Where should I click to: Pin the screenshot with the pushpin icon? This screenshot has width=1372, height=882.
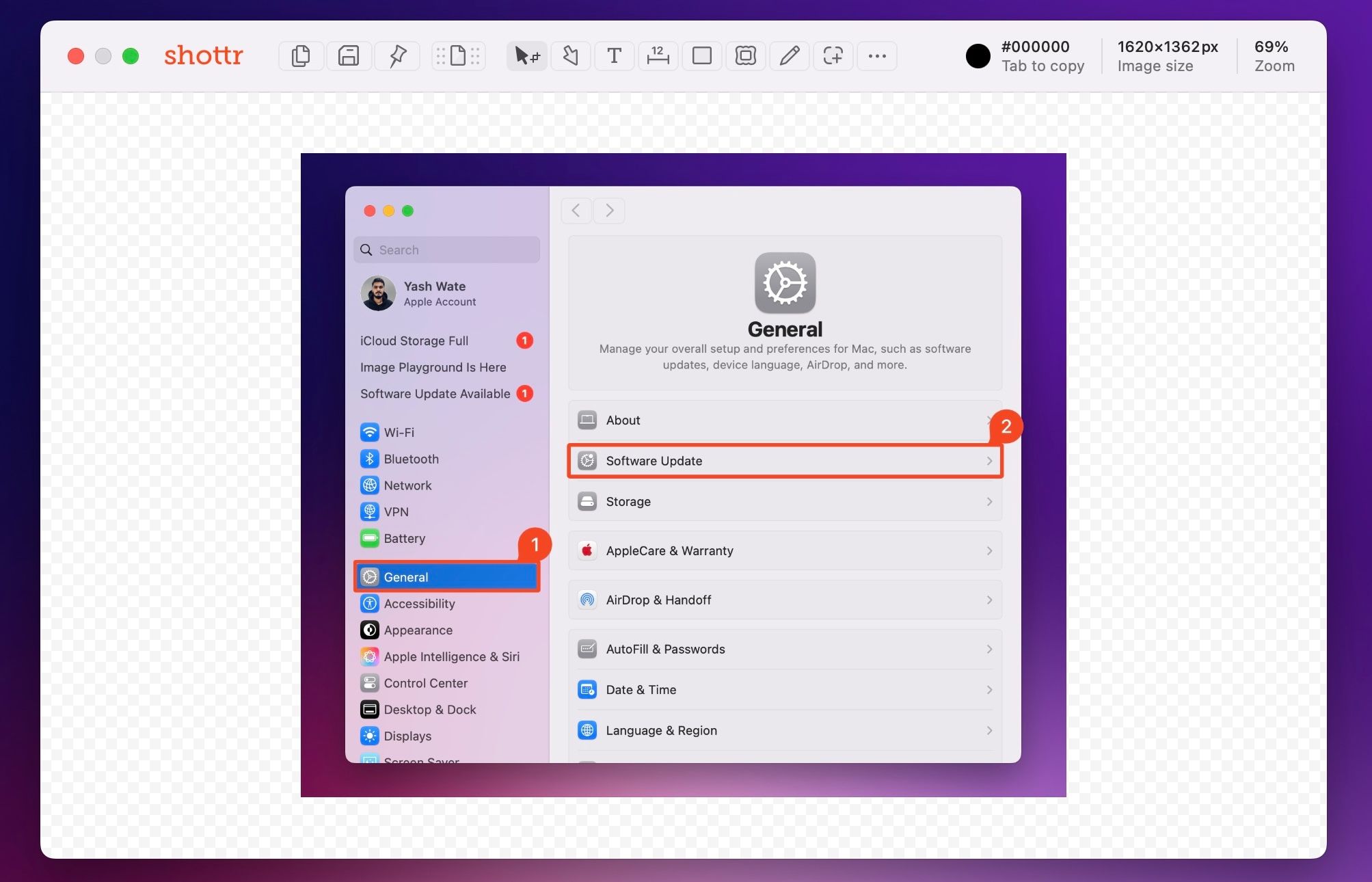coord(397,56)
